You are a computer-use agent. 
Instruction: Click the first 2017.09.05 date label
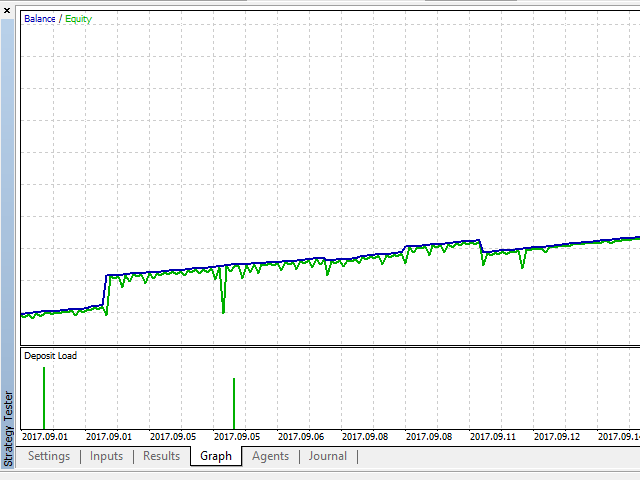pyautogui.click(x=173, y=436)
